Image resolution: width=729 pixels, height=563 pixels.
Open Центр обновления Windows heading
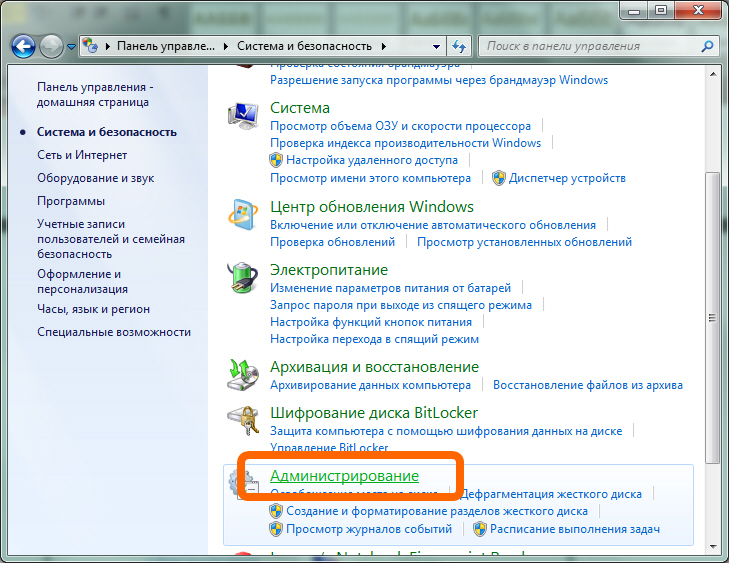[x=372, y=207]
